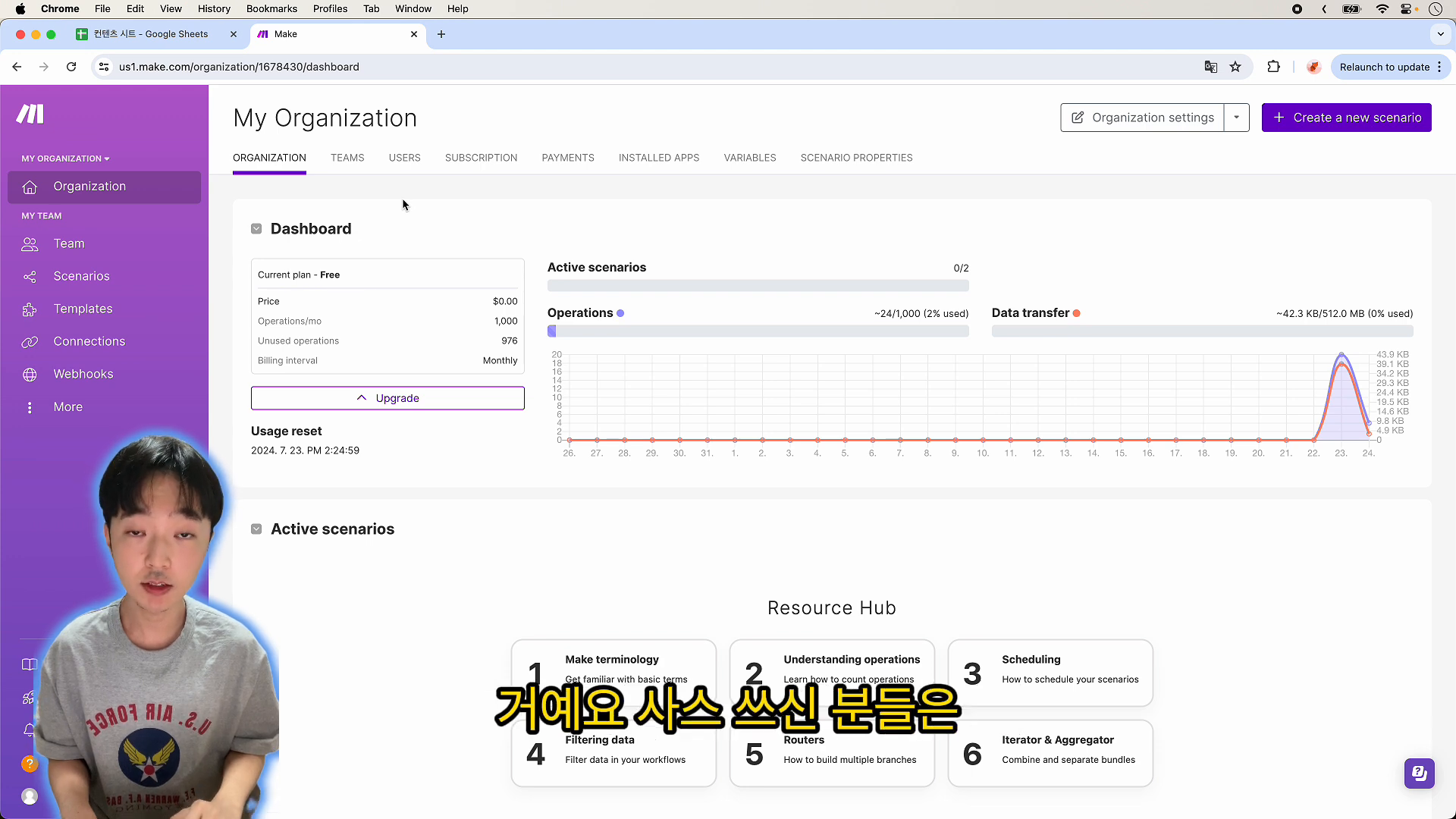This screenshot has width=1456, height=819.
Task: Click the Make logo in sidebar
Action: 30,115
